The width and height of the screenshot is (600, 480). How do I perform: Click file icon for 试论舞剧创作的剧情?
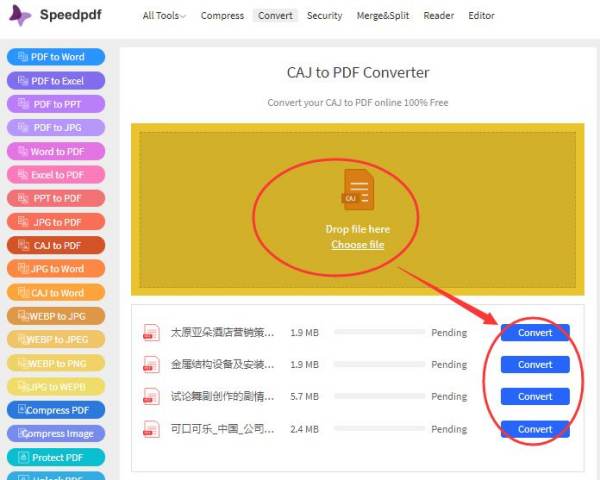151,396
